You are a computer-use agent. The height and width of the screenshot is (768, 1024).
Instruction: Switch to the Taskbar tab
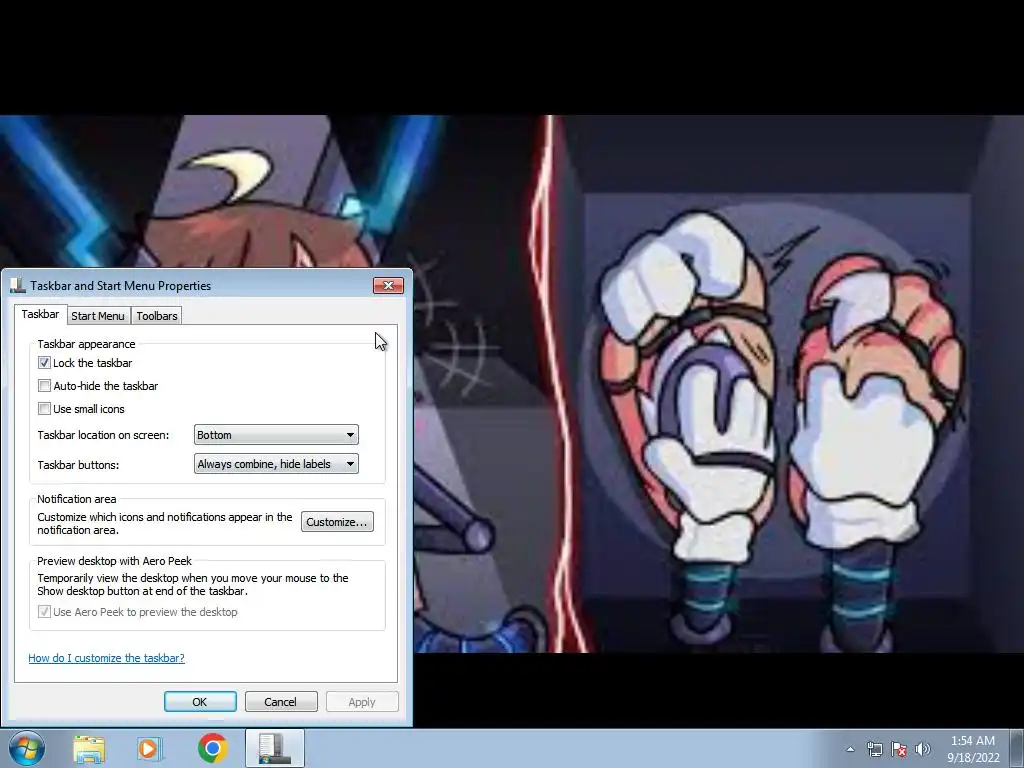(x=40, y=314)
